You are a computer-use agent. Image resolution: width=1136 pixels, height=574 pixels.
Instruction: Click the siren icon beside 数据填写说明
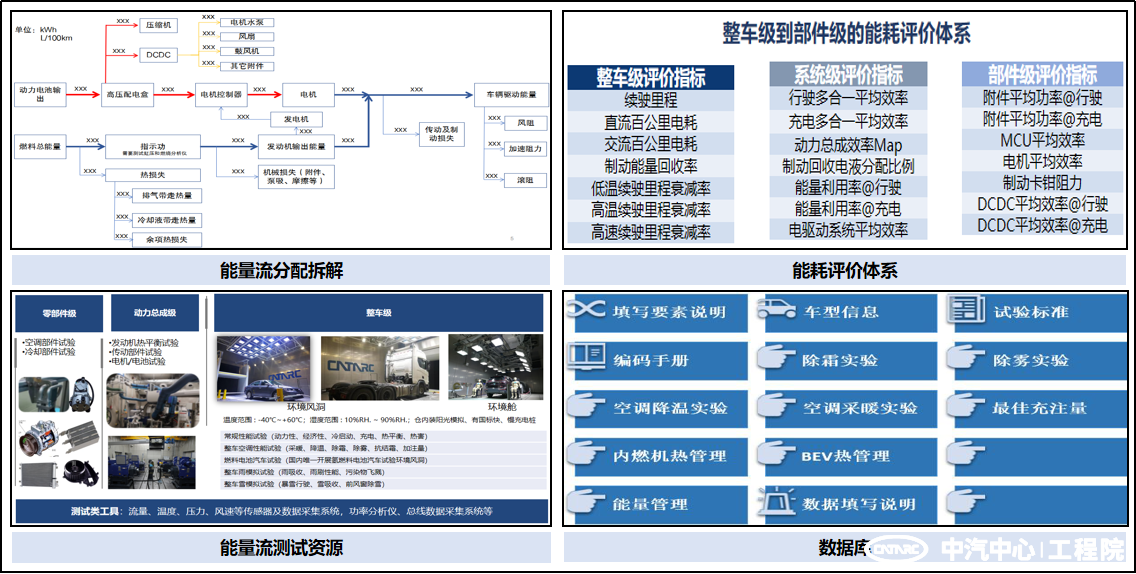[776, 503]
